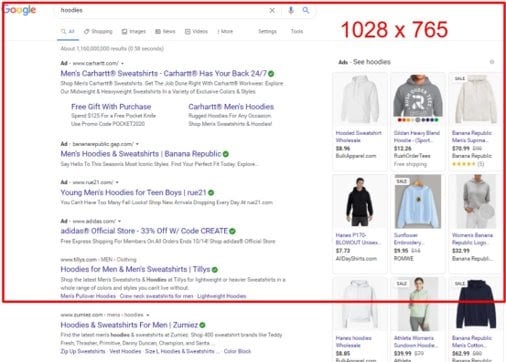Image resolution: width=506 pixels, height=362 pixels.
Task: Clear the search box with the X icon
Action: pyautogui.click(x=272, y=11)
